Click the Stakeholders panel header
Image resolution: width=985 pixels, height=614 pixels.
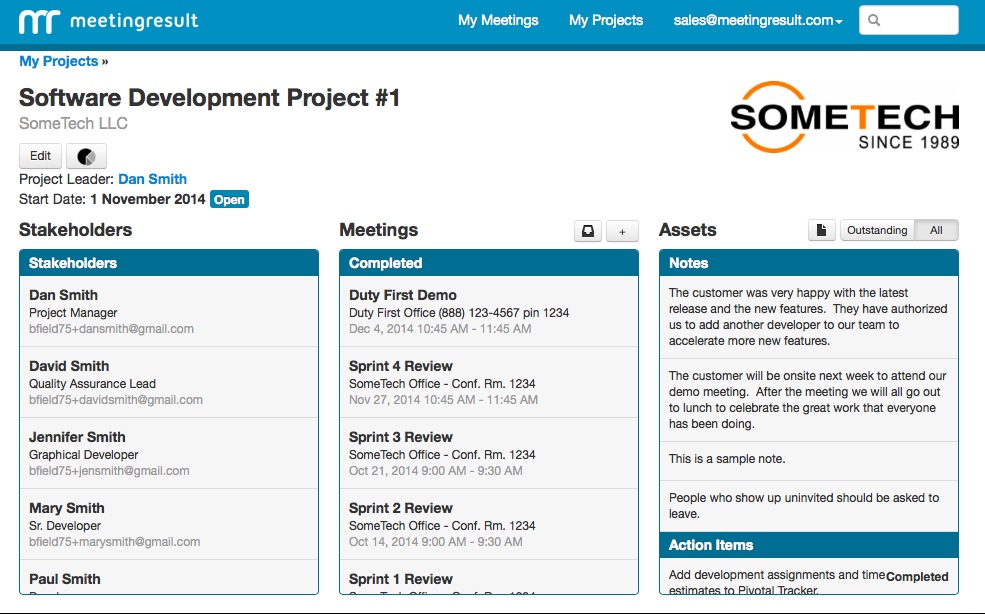click(x=169, y=263)
